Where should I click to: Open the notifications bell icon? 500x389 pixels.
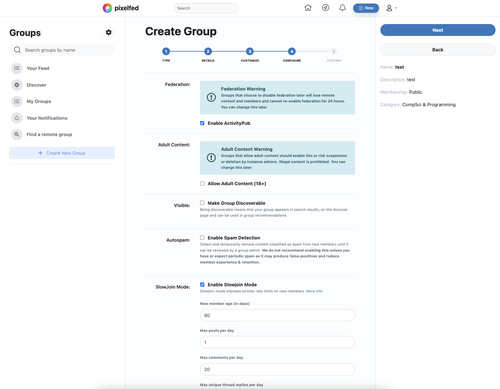coord(342,8)
